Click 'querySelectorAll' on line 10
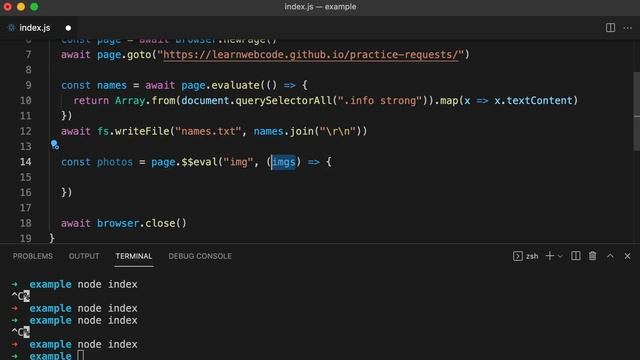 coord(283,101)
